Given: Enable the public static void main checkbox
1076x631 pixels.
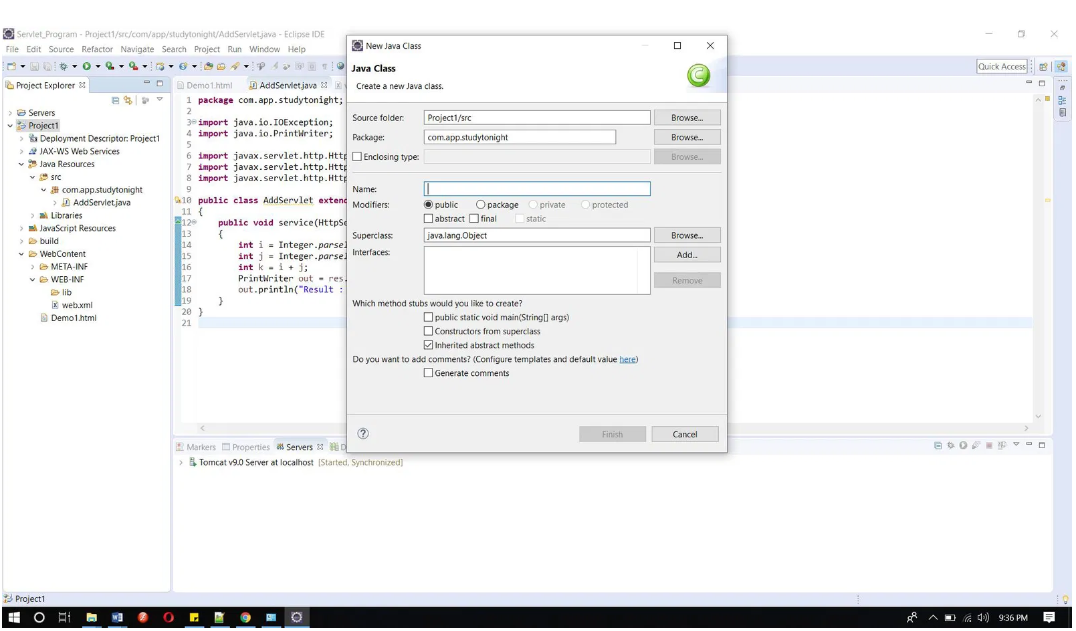Looking at the screenshot, I should (x=429, y=317).
